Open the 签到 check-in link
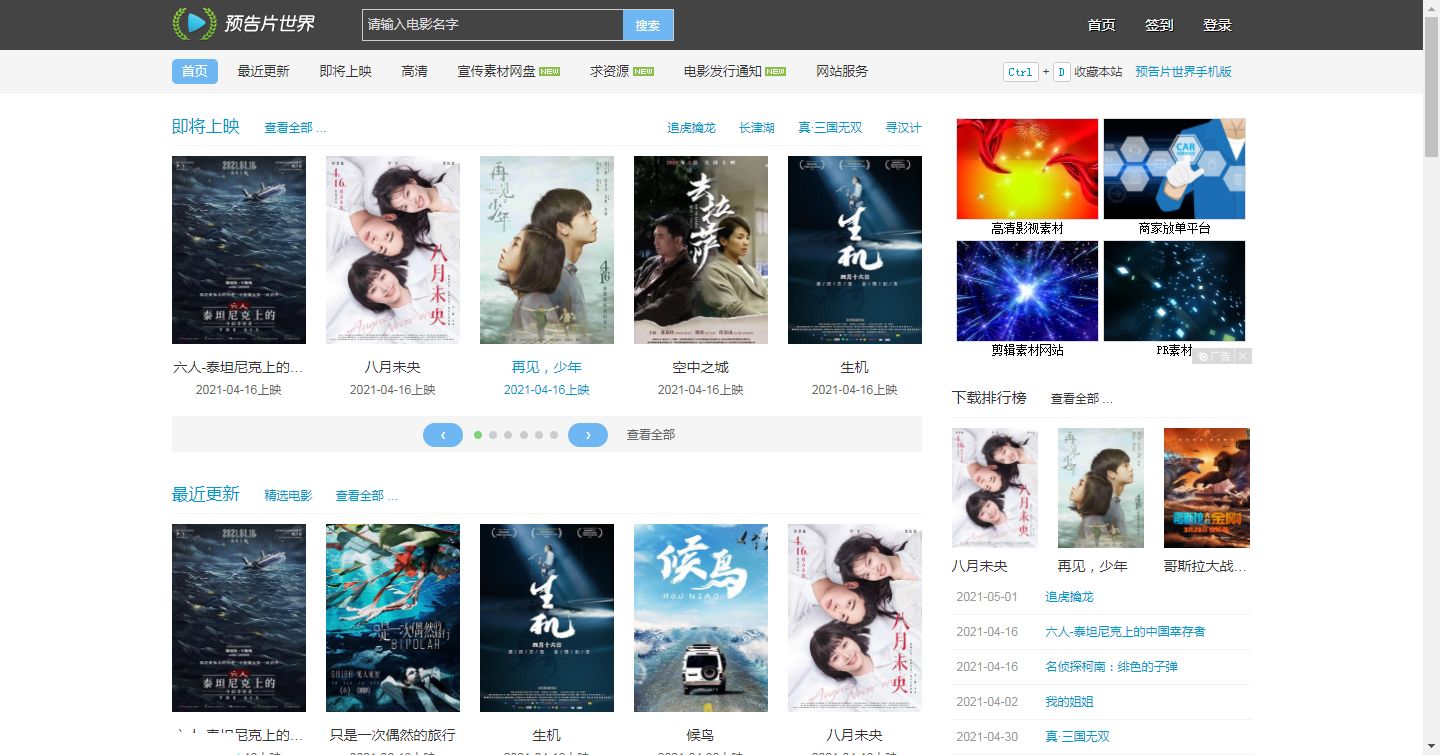 point(1159,25)
